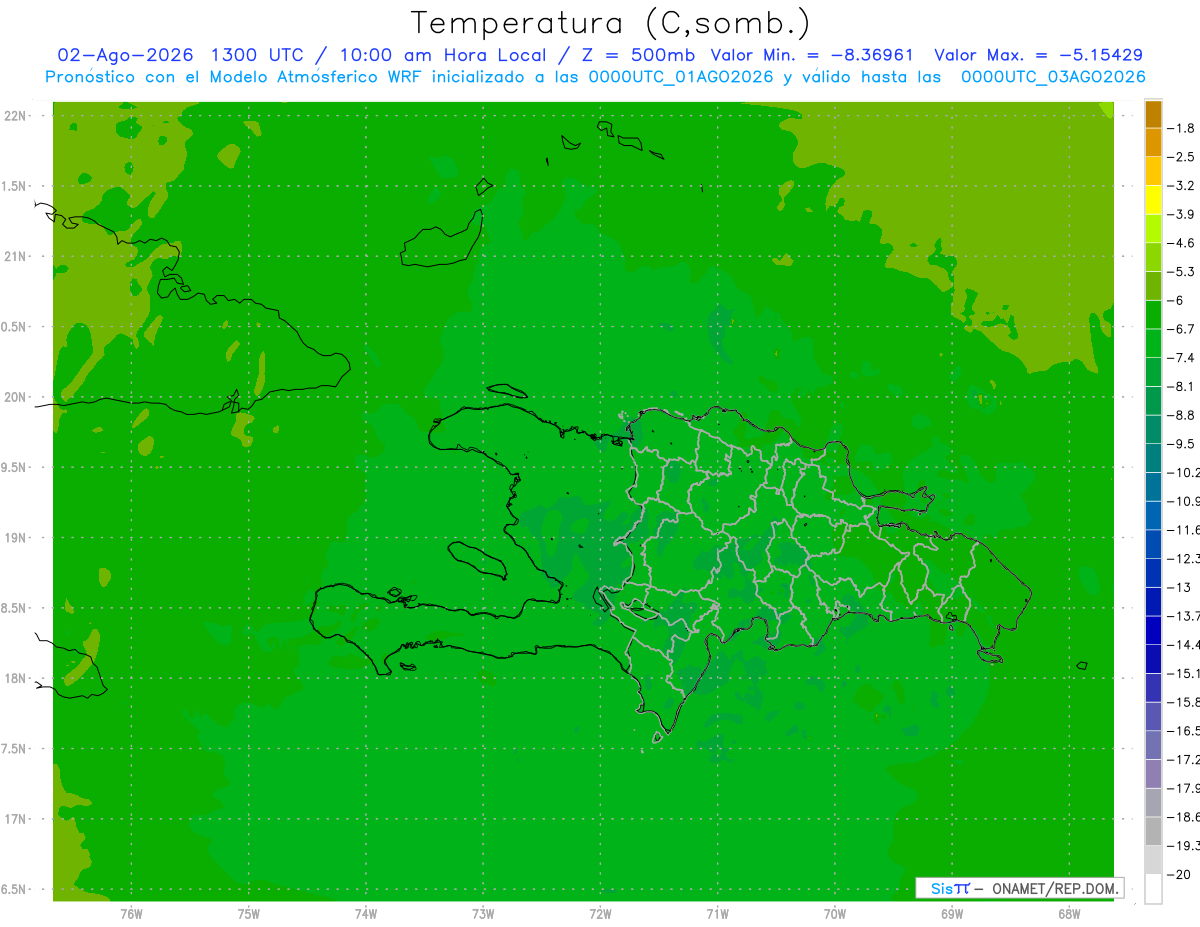The width and height of the screenshot is (1200, 927).
Task: Click the '-13' colorbar value
Action: 1179,588
